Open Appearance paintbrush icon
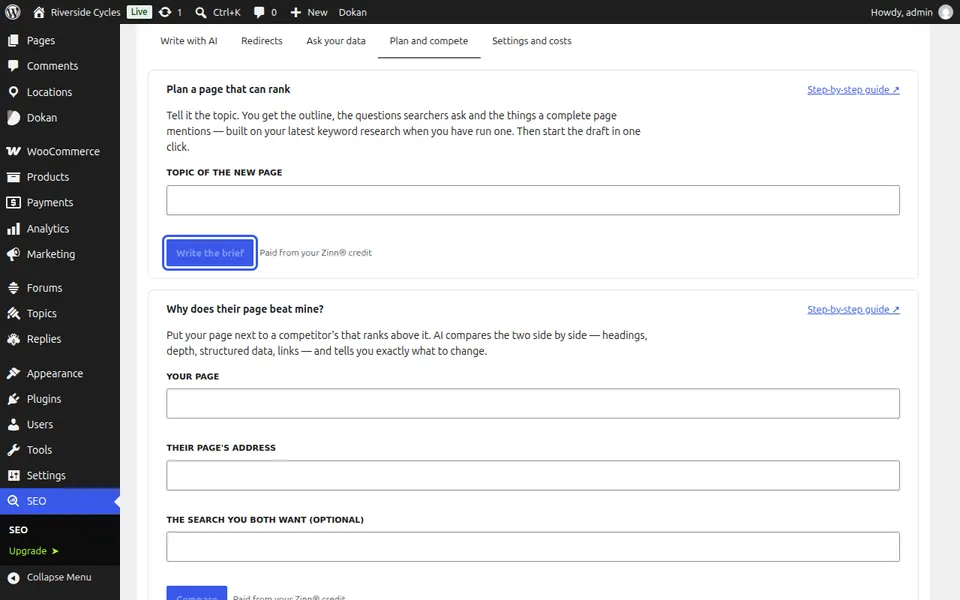This screenshot has width=960, height=600. coord(13,373)
